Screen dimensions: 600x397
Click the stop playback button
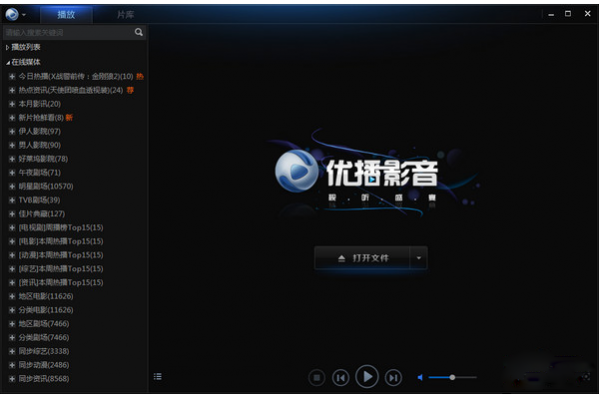tap(316, 378)
